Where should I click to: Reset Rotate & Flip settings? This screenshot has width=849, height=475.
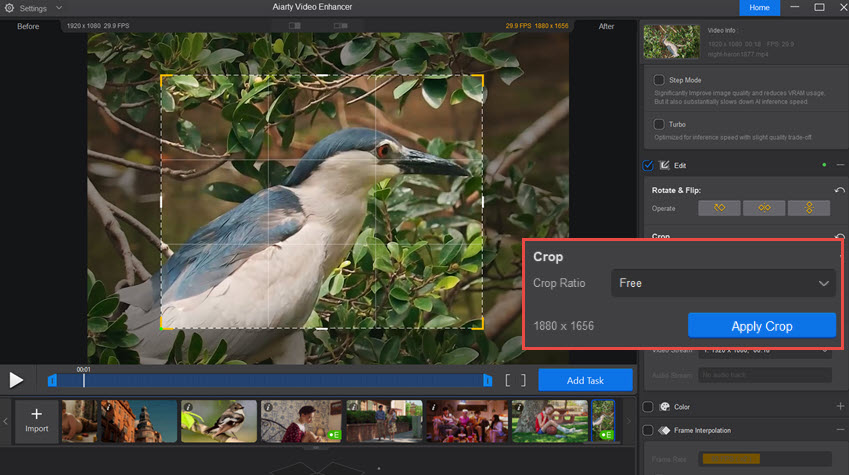(839, 190)
